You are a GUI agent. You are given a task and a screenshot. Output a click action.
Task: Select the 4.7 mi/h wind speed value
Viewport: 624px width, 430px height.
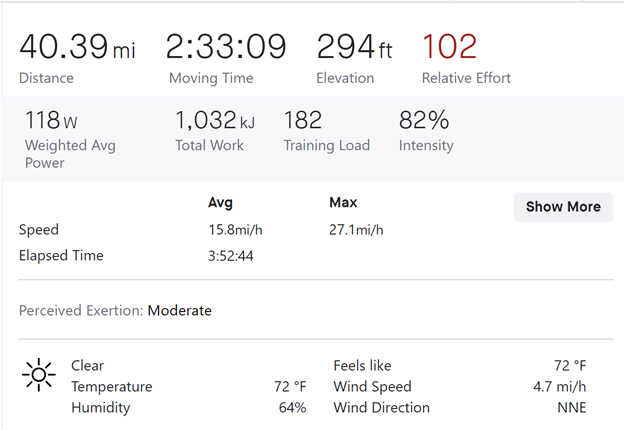coord(560,387)
